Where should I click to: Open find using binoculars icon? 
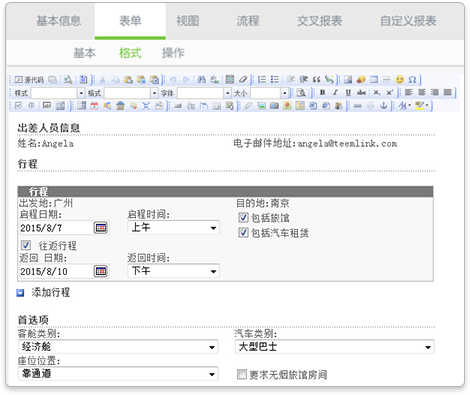point(201,80)
